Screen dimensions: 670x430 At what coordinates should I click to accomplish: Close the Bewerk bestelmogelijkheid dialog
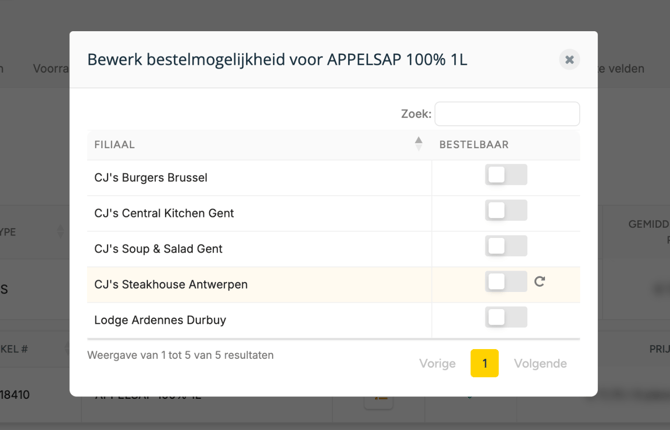click(x=569, y=59)
